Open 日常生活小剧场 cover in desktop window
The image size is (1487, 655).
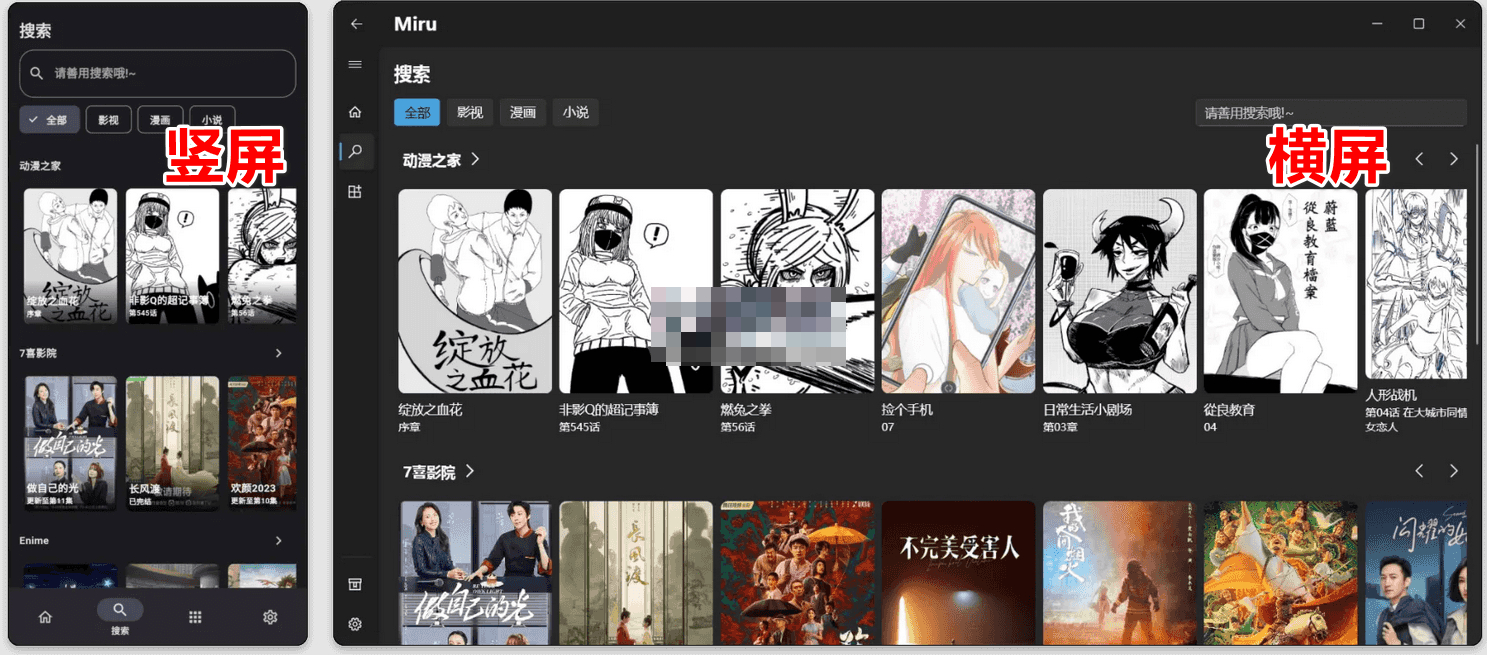[1120, 291]
